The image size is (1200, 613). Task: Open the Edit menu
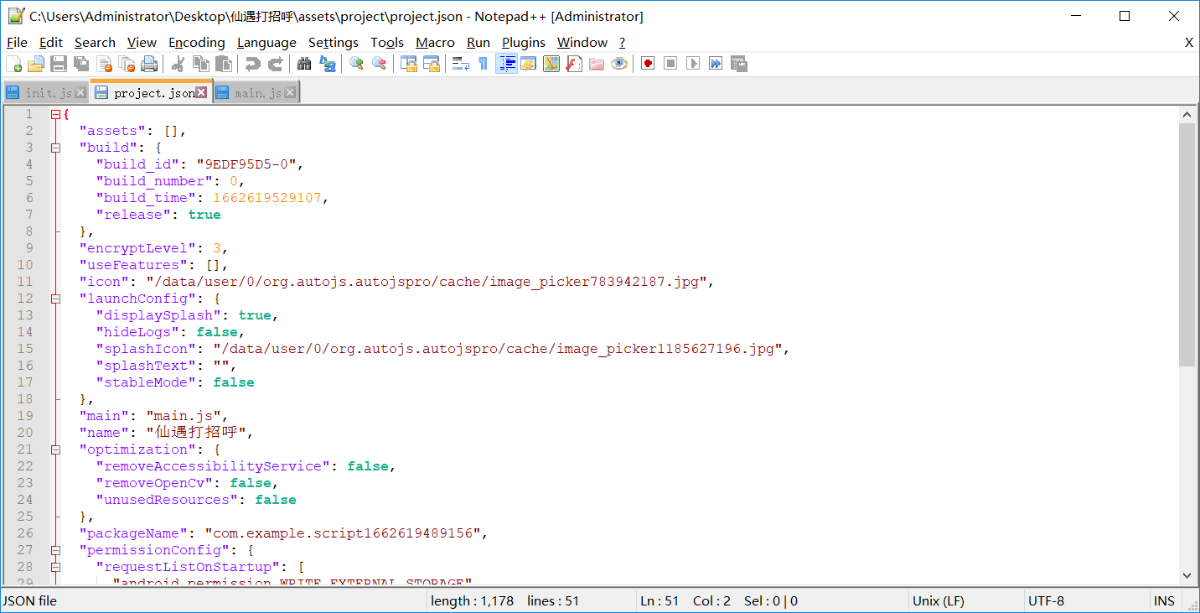51,42
